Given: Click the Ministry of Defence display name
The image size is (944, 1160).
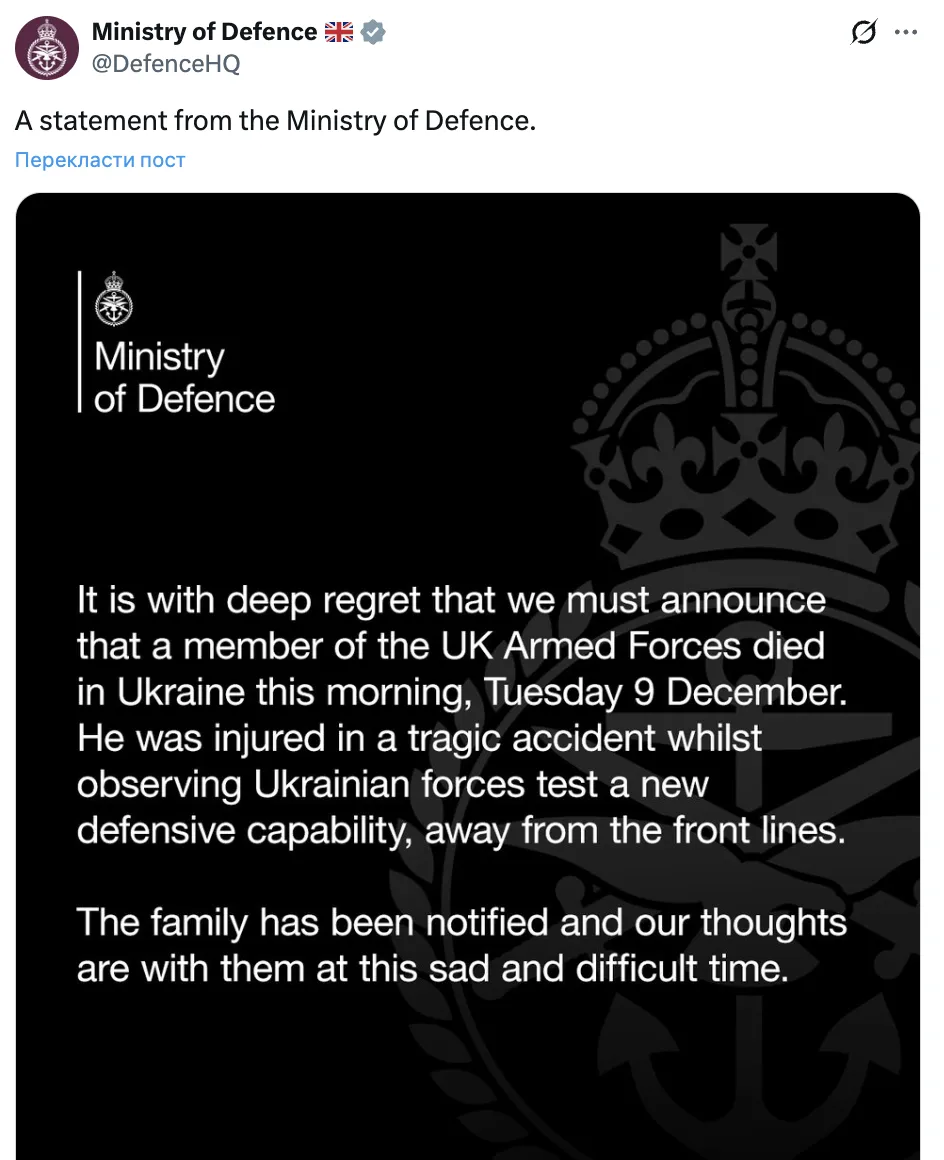Looking at the screenshot, I should (203, 31).
